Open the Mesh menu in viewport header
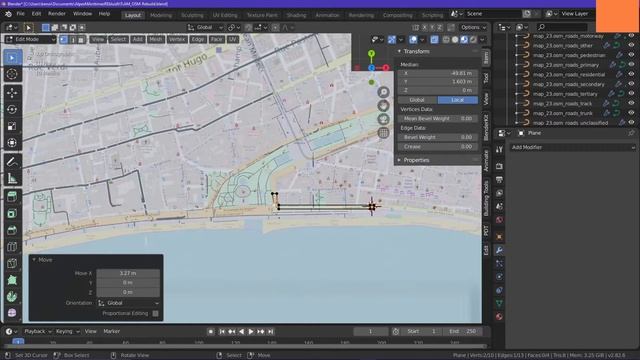This screenshot has width=640, height=360. [x=156, y=40]
